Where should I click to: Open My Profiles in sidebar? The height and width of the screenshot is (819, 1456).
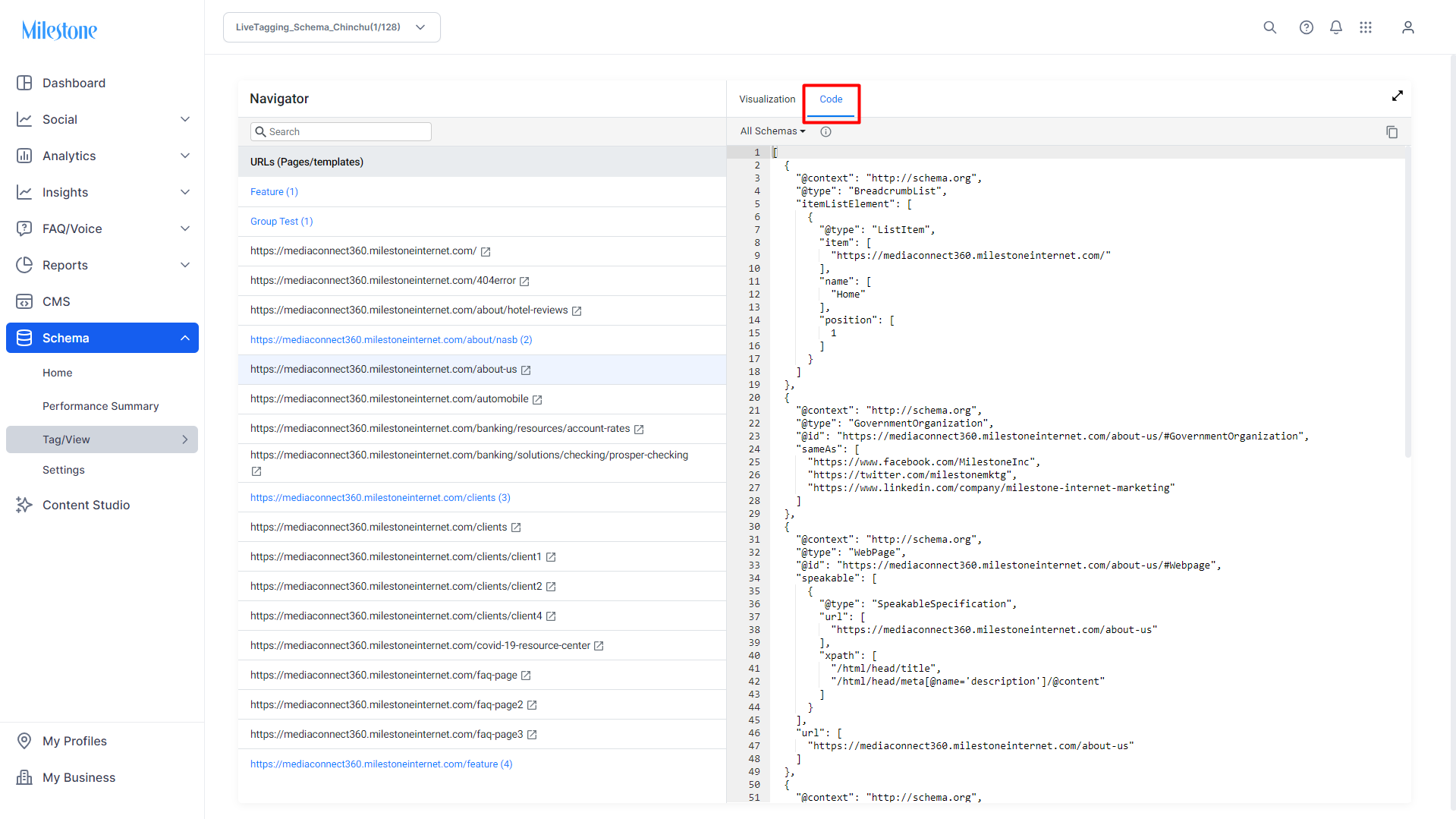(x=74, y=741)
